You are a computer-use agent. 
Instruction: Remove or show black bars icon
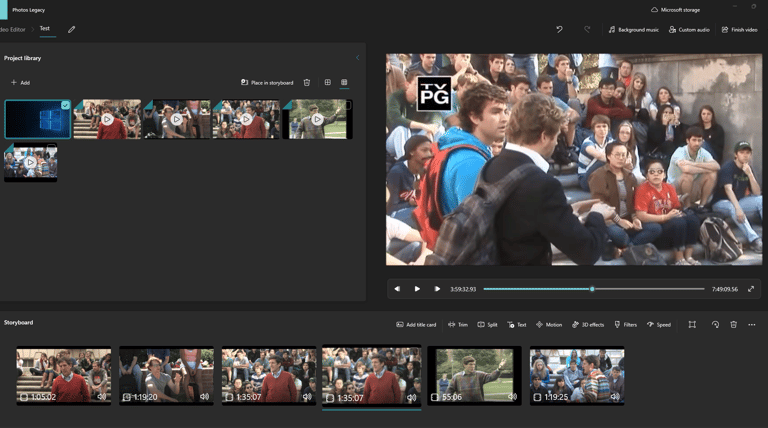click(x=692, y=325)
